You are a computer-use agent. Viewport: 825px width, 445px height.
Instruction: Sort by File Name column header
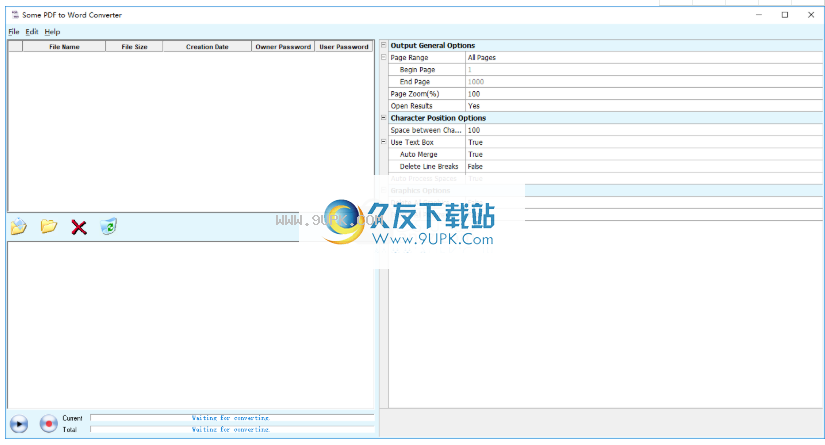click(64, 46)
